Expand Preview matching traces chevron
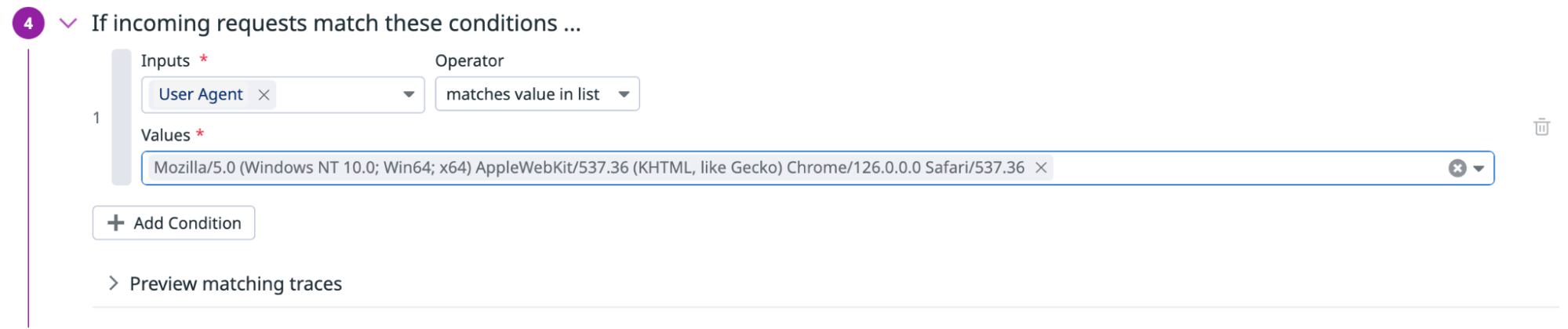 point(114,283)
